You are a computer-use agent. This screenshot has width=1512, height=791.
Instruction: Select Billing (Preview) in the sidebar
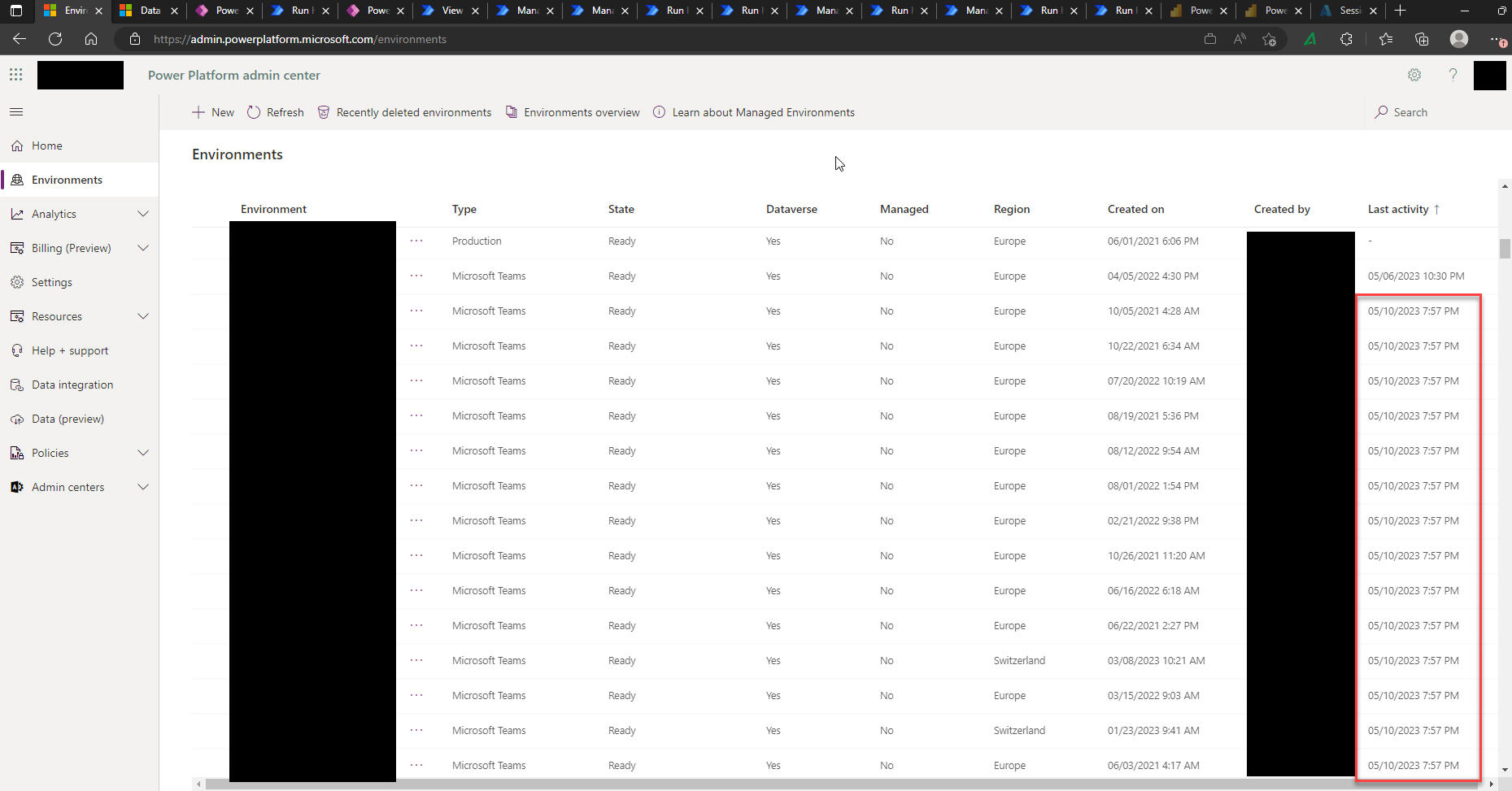(71, 248)
